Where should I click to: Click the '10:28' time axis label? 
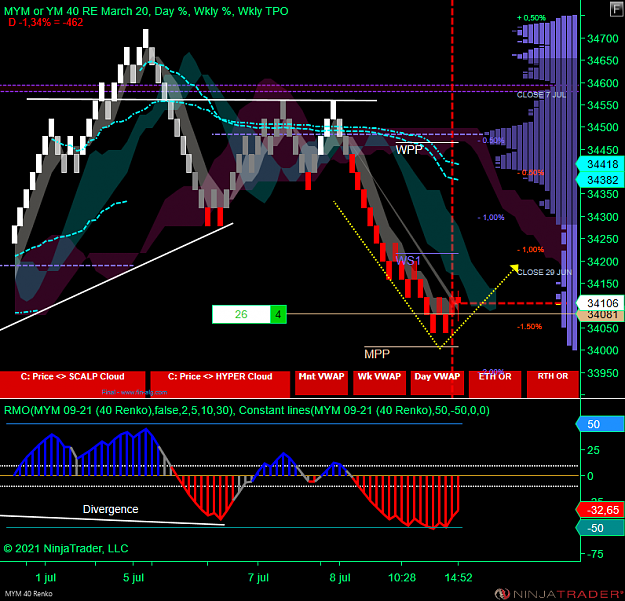pyautogui.click(x=402, y=577)
